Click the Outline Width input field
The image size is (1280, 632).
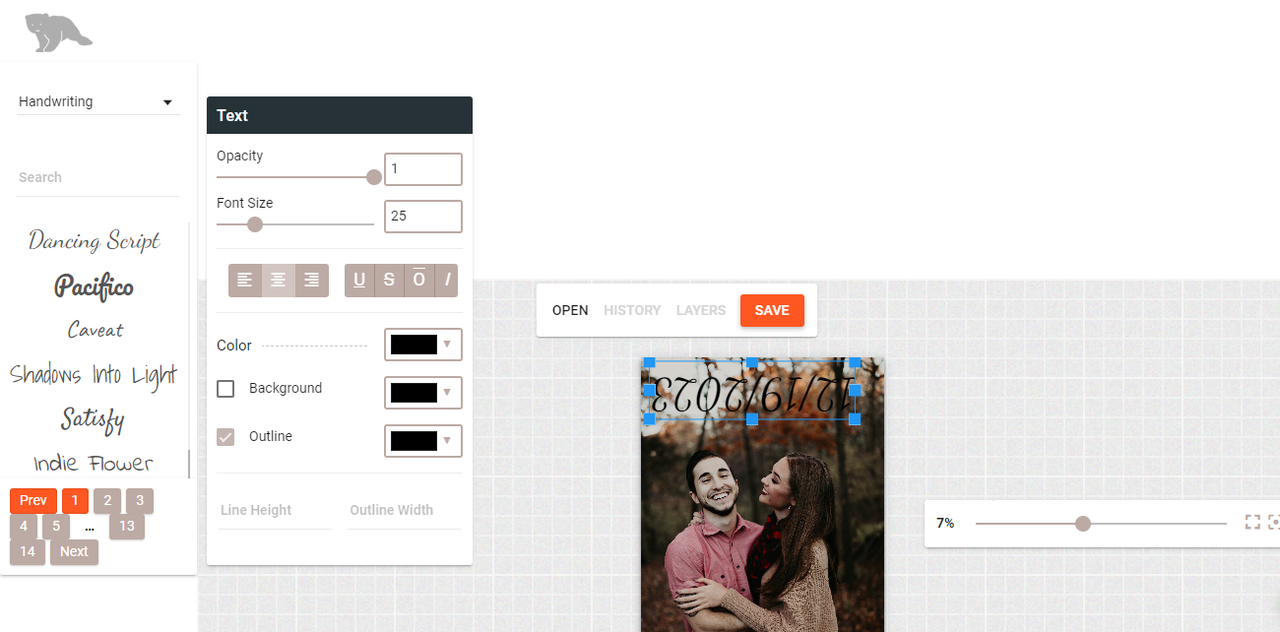point(404,510)
